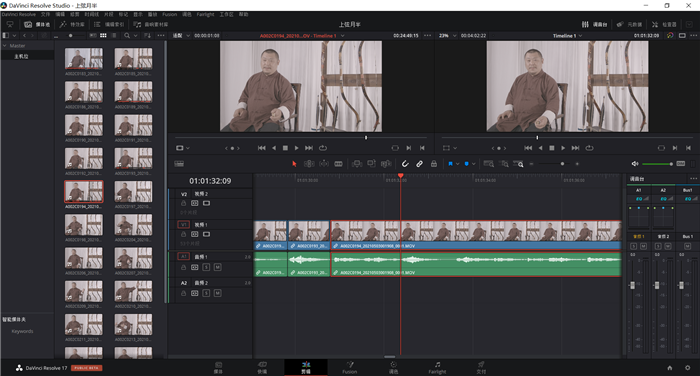Expand the Master bin tree
Screen dimensions: 700x376
coord(5,46)
